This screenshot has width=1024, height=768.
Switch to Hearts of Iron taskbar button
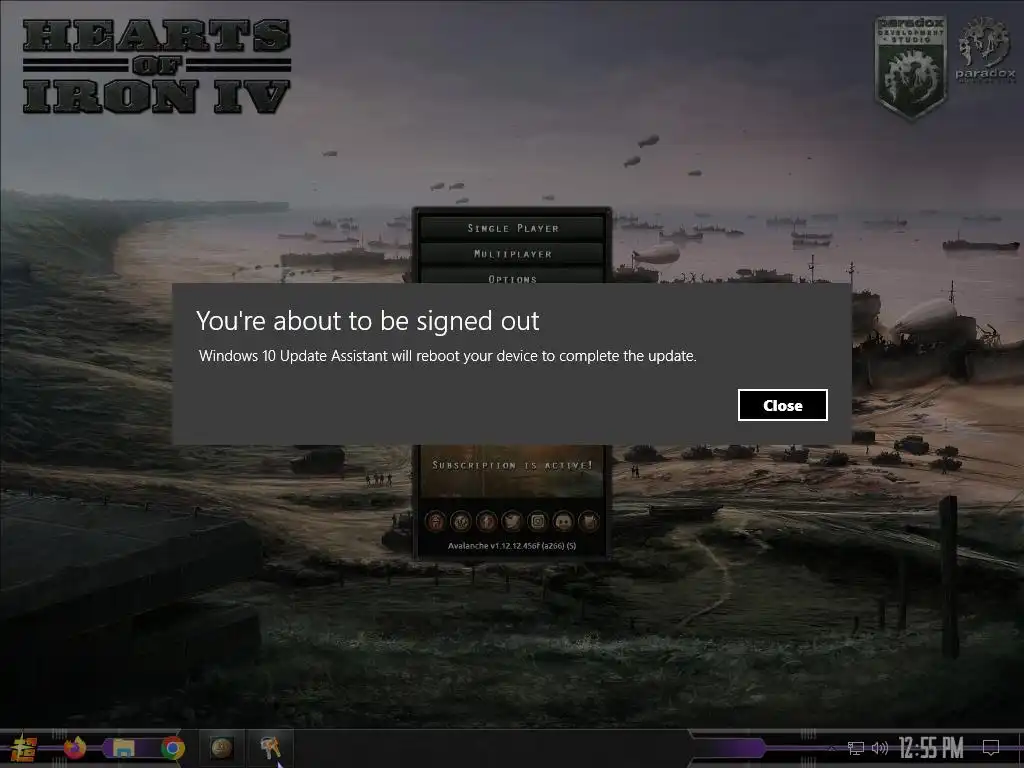click(x=221, y=748)
